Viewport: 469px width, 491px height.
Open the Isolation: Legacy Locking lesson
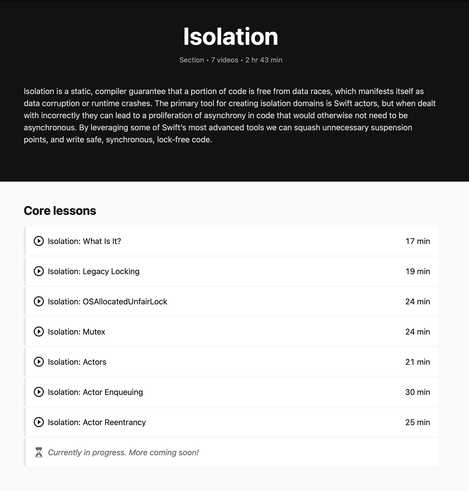pyautogui.click(x=231, y=271)
